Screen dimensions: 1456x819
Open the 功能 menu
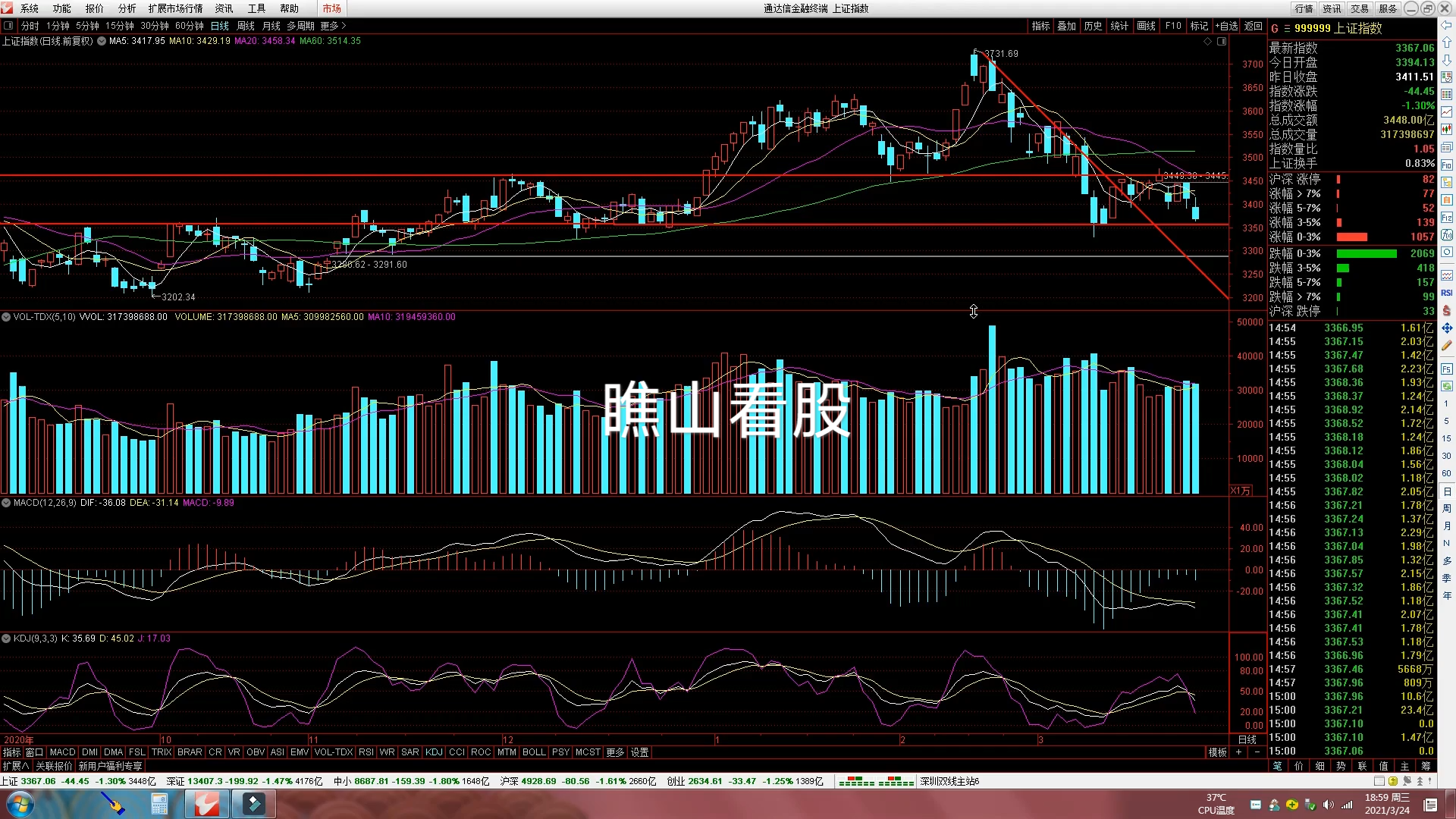(x=62, y=8)
